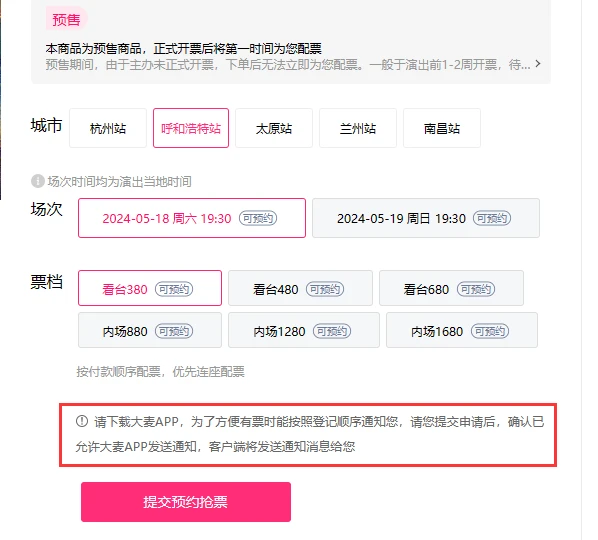Open the presale description text line

pos(288,64)
